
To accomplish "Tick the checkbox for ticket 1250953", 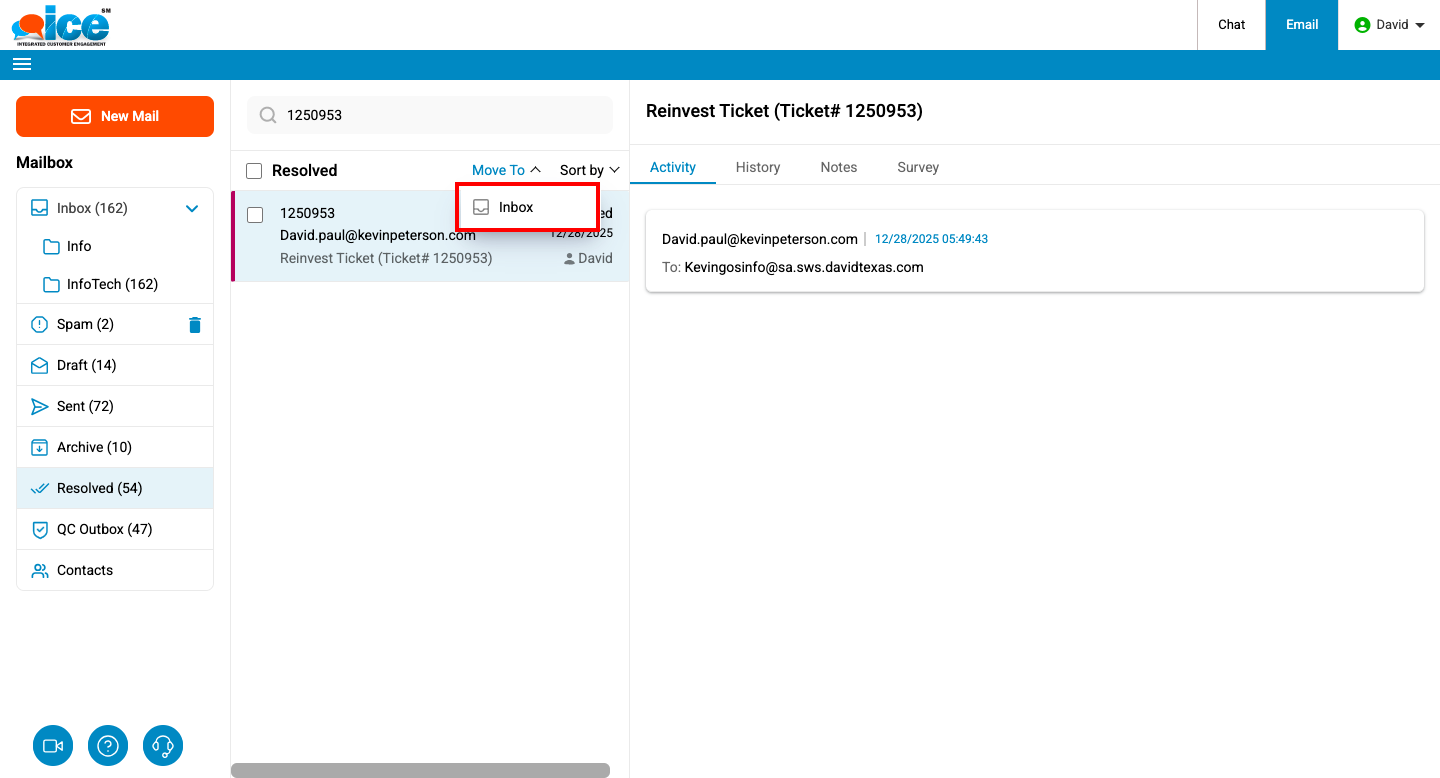I will point(255,215).
